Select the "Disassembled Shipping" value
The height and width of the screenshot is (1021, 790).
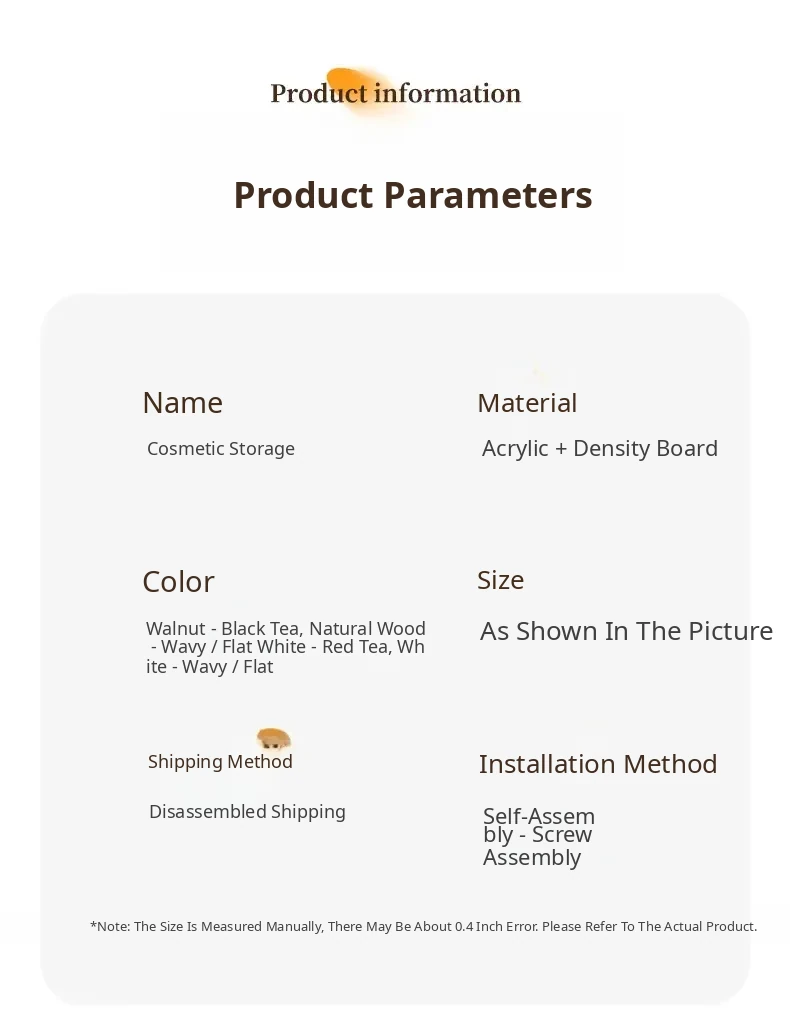point(247,812)
